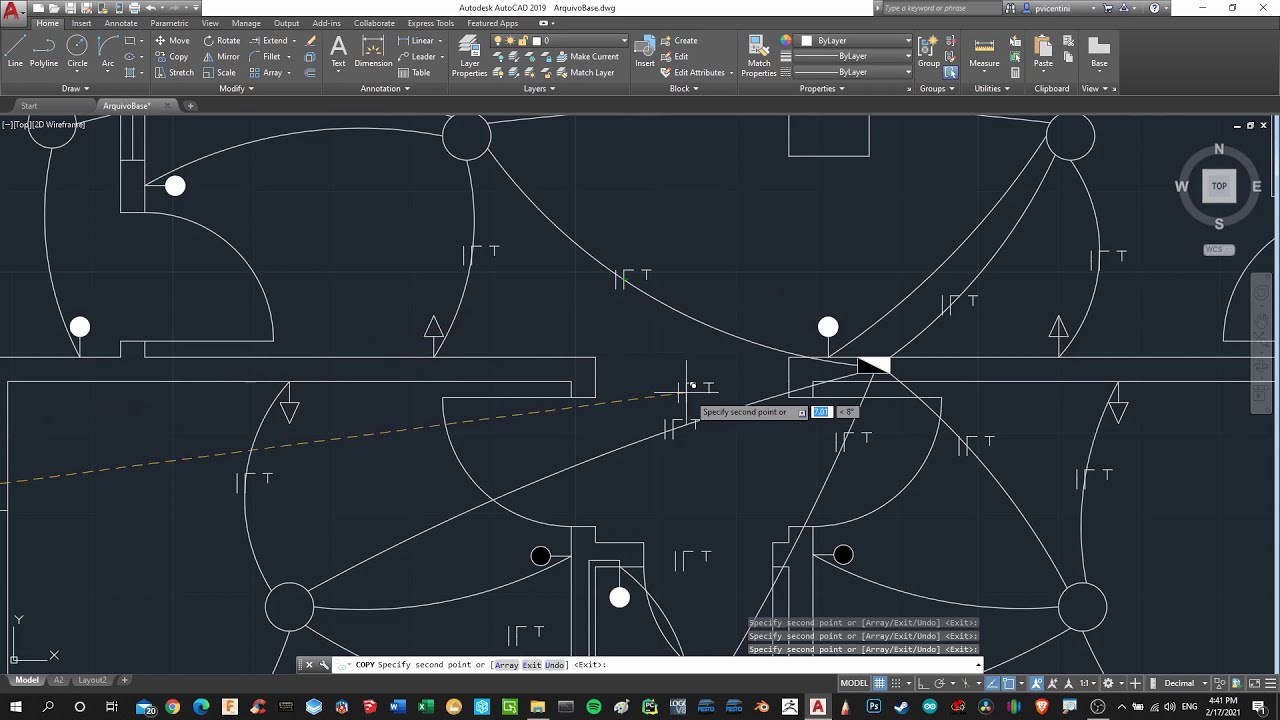Select the Text annotation tool
This screenshot has width=1280, height=720.
click(338, 52)
